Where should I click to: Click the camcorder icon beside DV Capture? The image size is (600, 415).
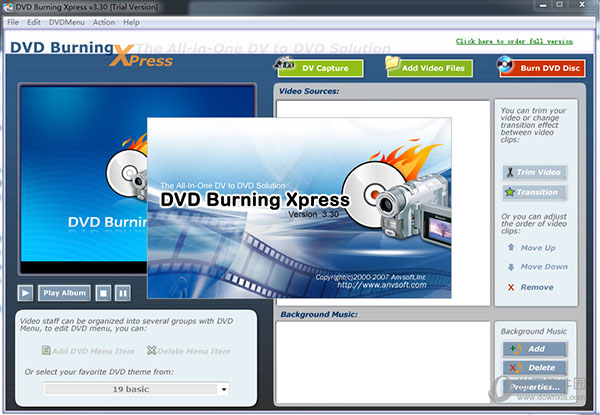[x=284, y=64]
